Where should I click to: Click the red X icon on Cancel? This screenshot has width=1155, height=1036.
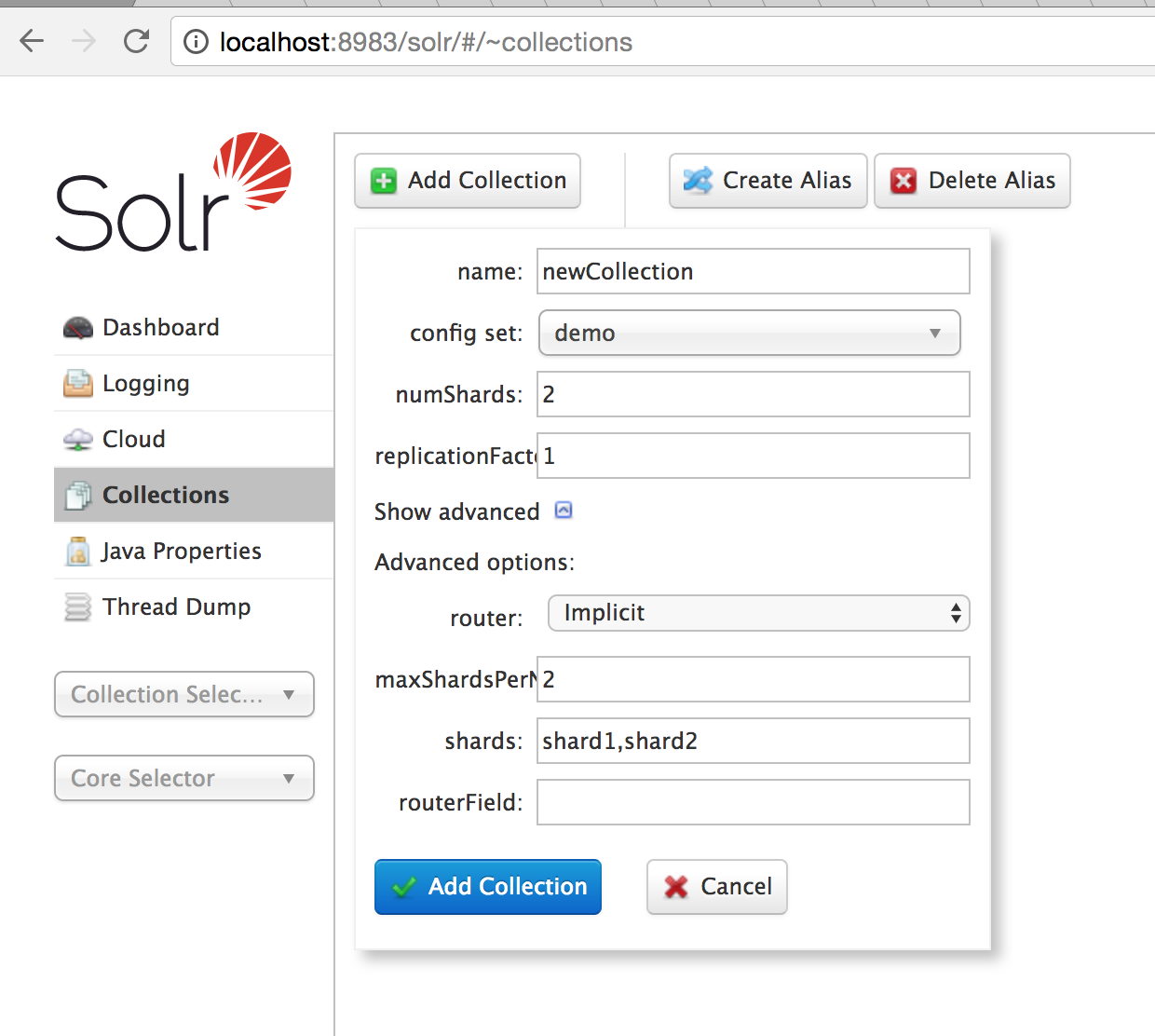(x=676, y=887)
